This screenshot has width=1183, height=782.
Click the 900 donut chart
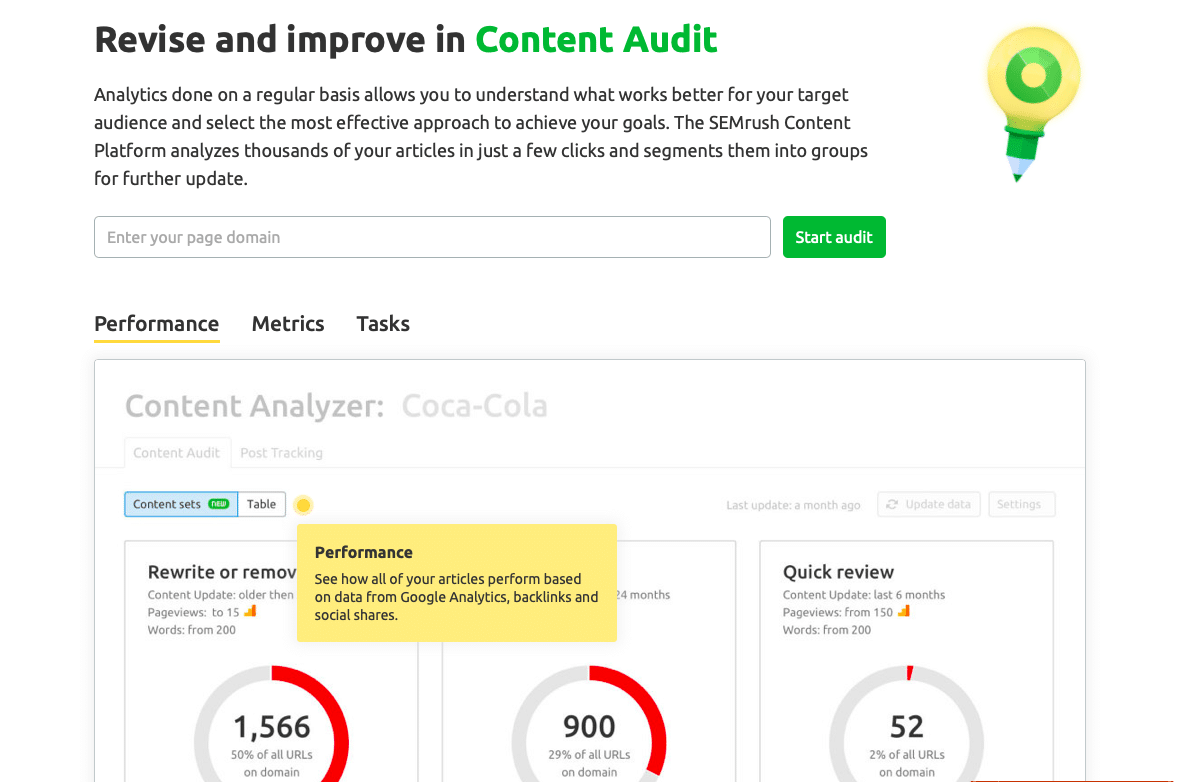click(589, 723)
